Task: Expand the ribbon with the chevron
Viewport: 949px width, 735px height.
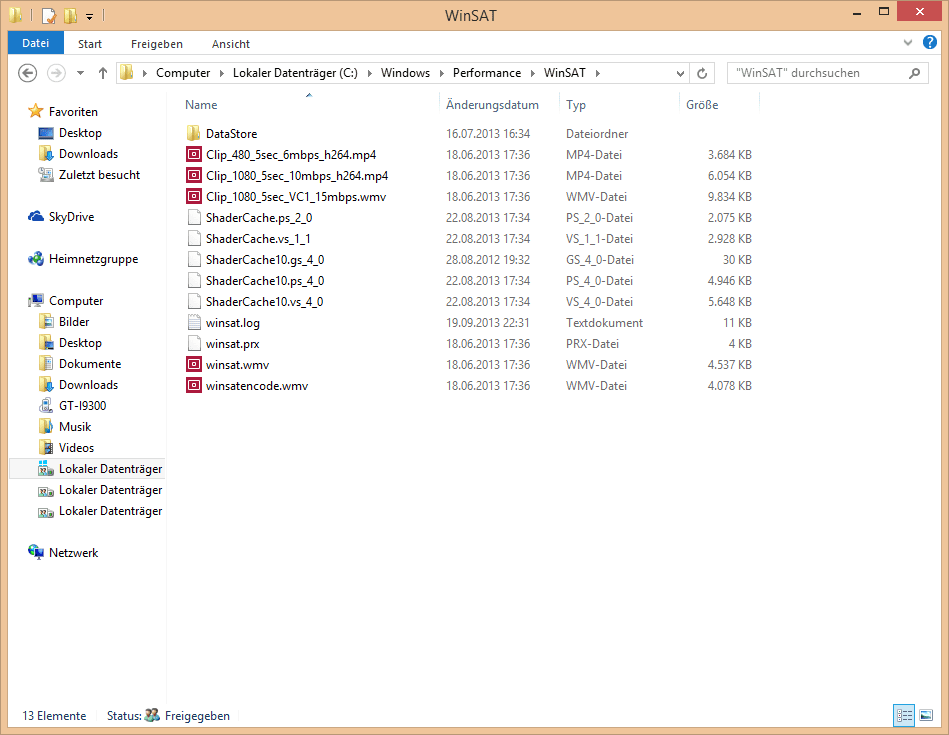Action: 907,42
